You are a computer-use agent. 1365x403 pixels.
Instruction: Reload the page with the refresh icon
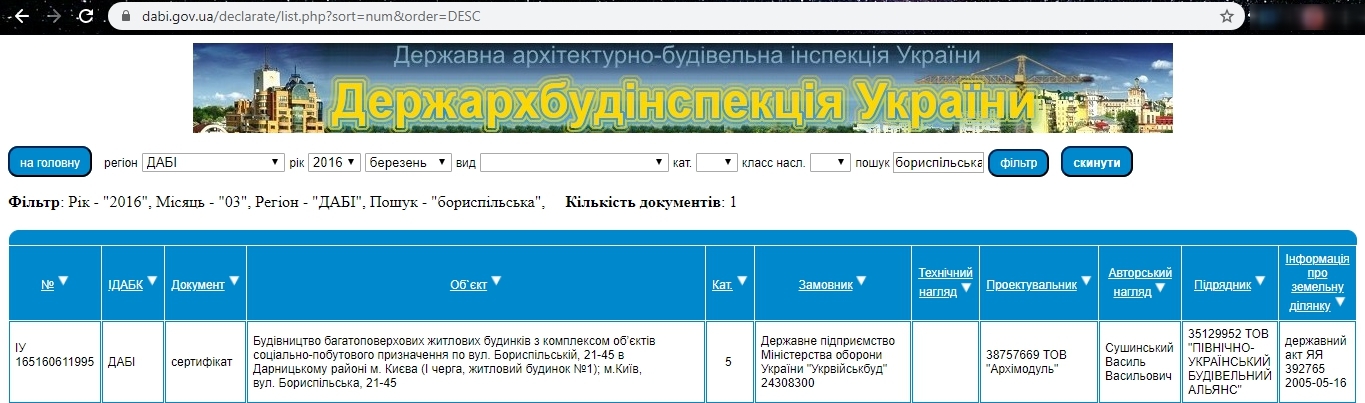[x=86, y=16]
